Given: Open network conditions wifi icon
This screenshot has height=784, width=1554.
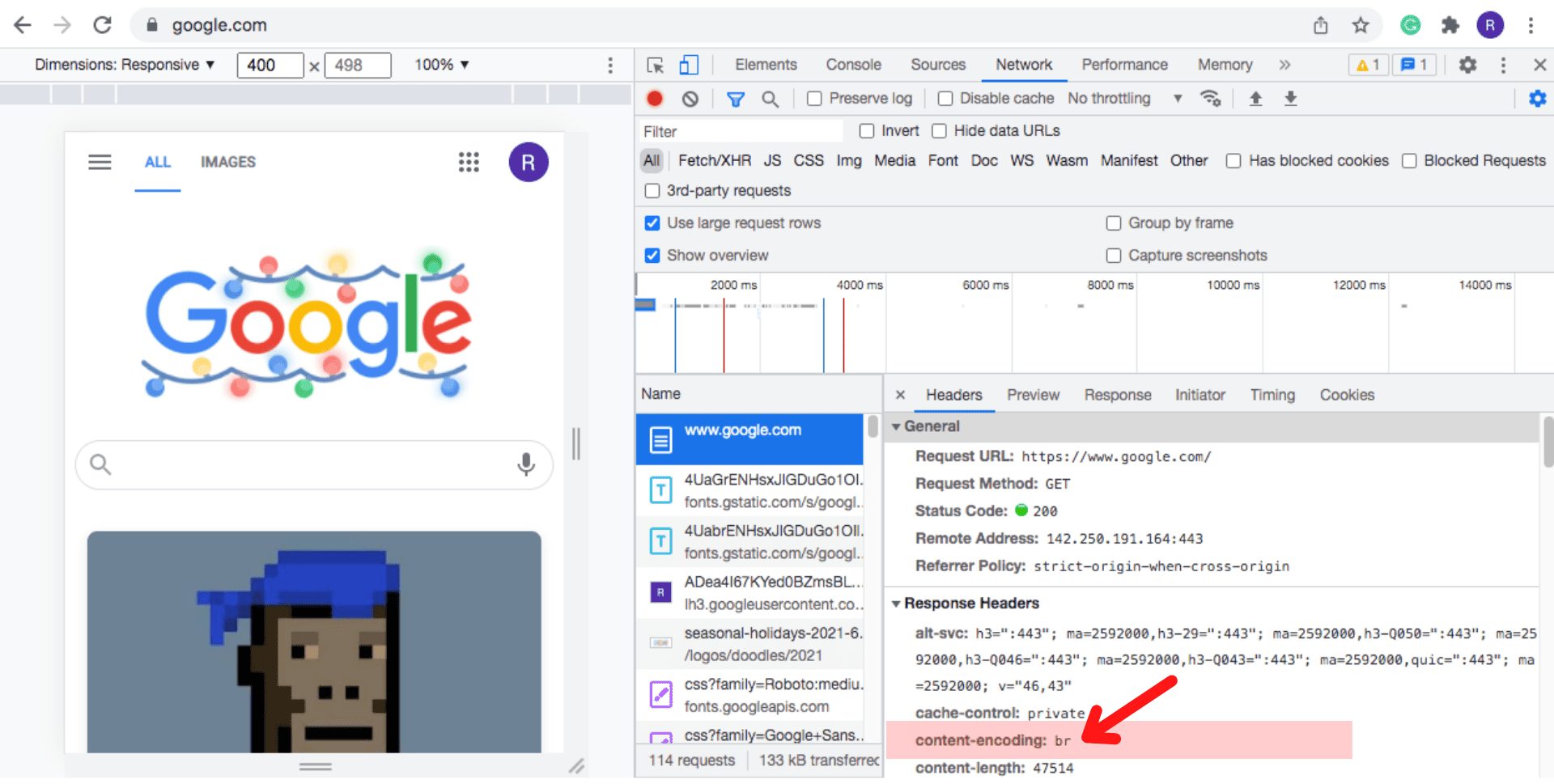Looking at the screenshot, I should (x=1211, y=99).
